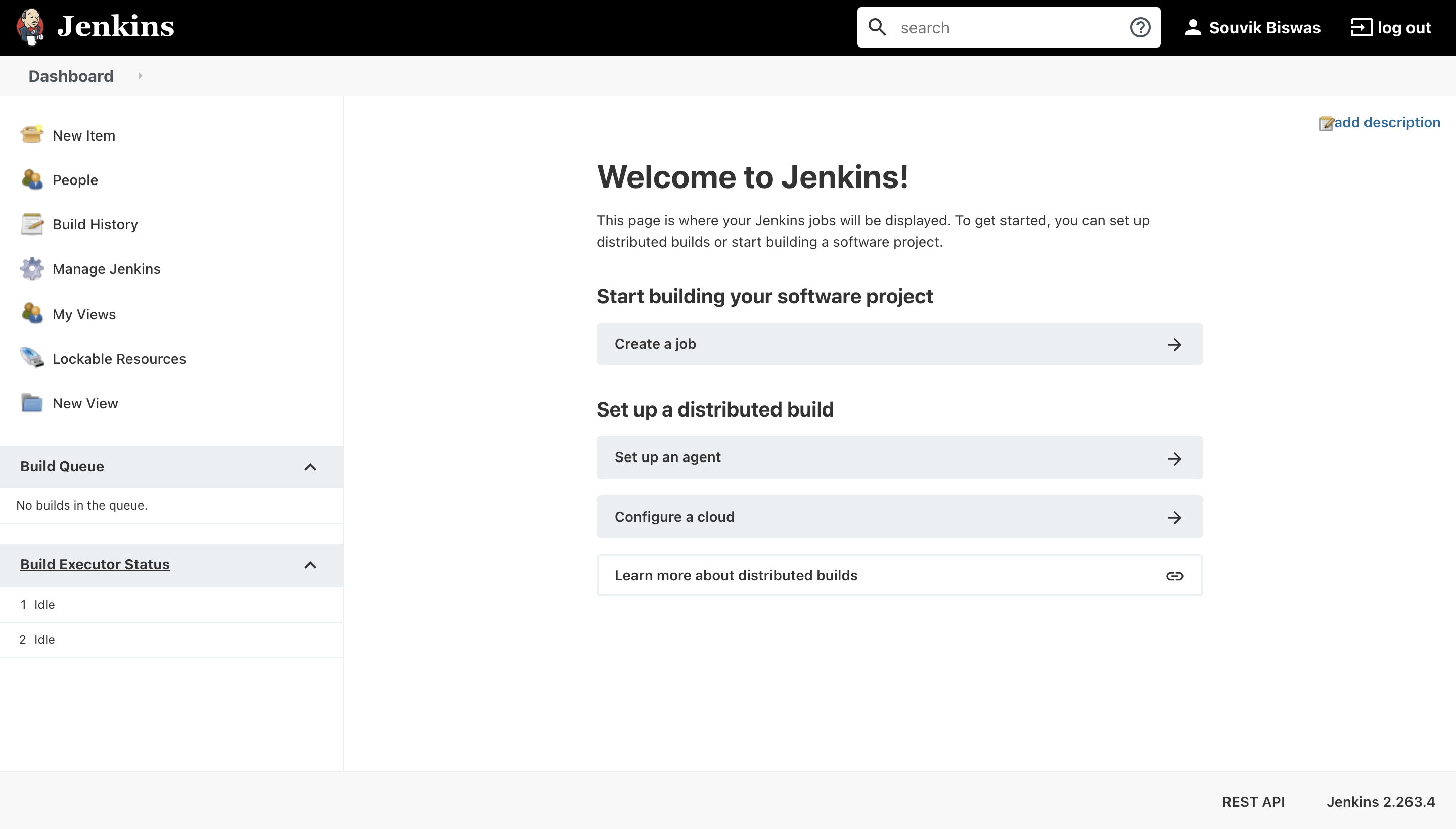Open the Build Executor Status link
Screen dimensions: 1456x829
95,564
